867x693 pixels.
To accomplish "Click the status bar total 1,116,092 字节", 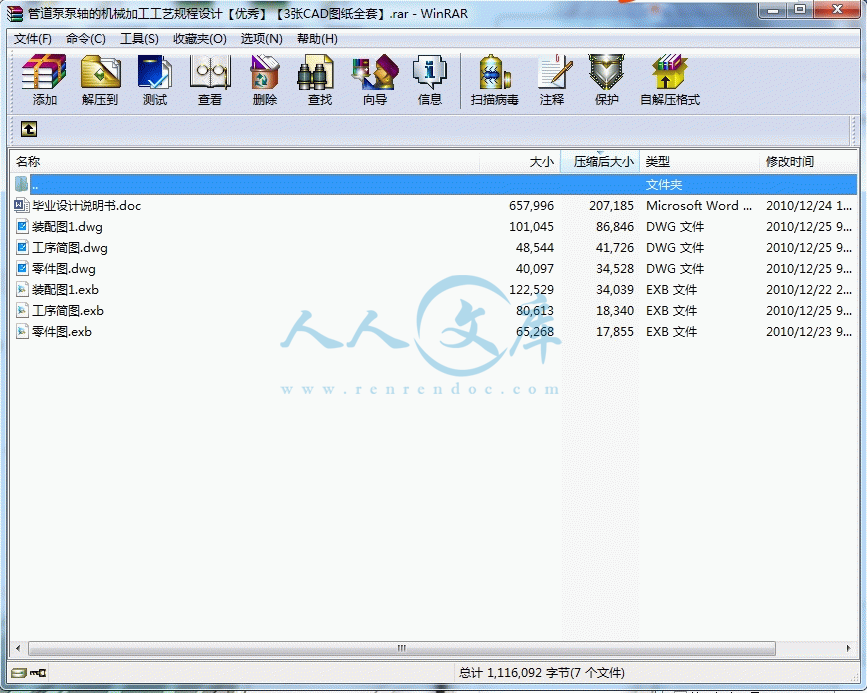I will tap(541, 673).
